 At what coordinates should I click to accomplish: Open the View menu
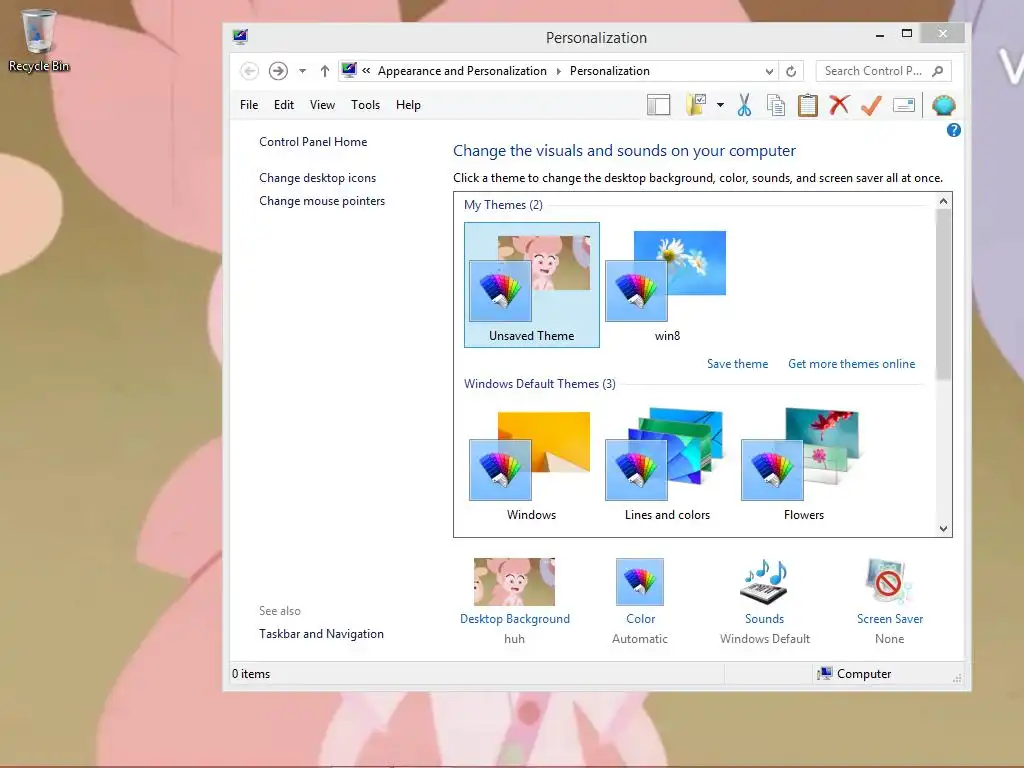pyautogui.click(x=322, y=104)
